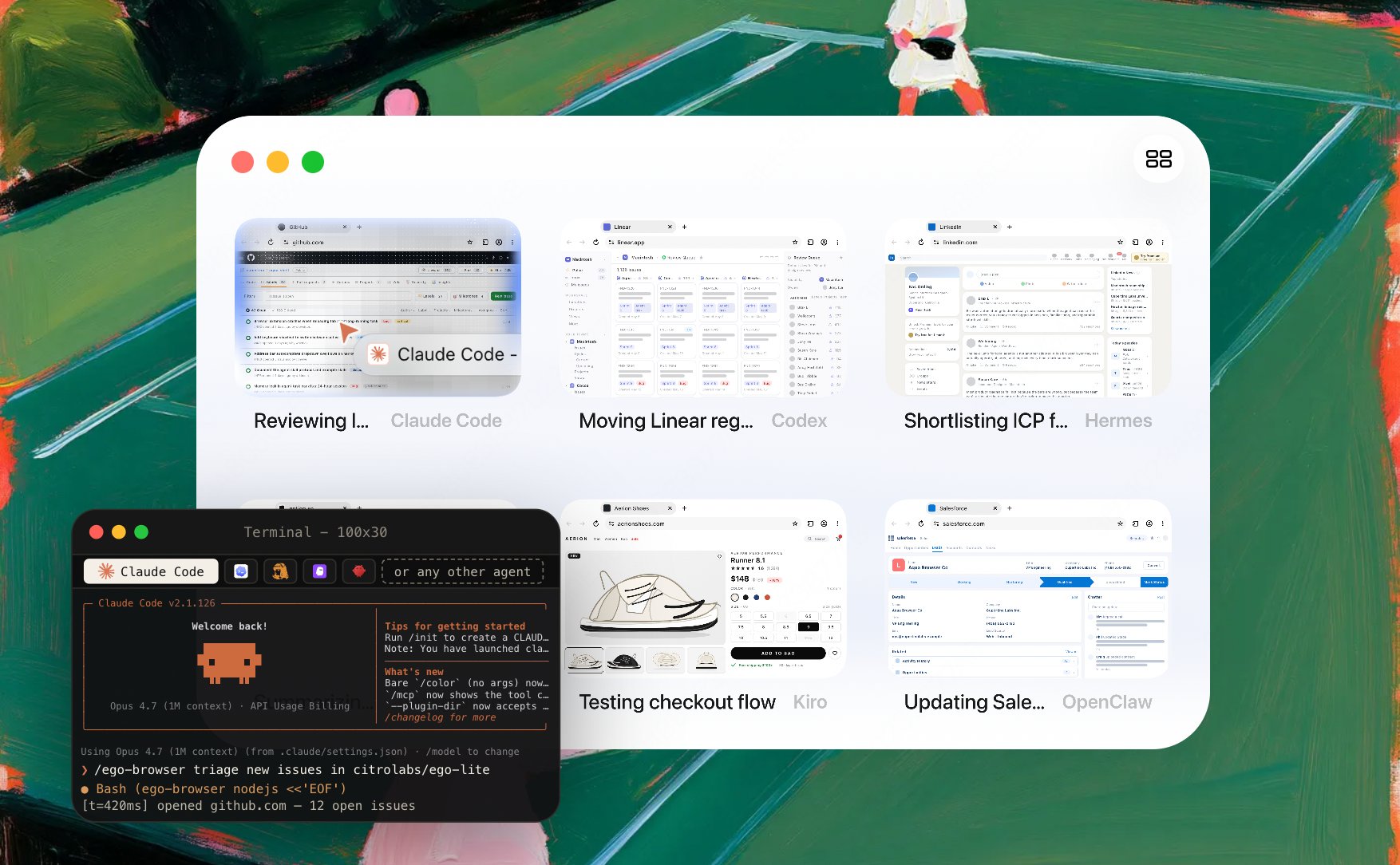Reload the linear.app page

[595, 242]
